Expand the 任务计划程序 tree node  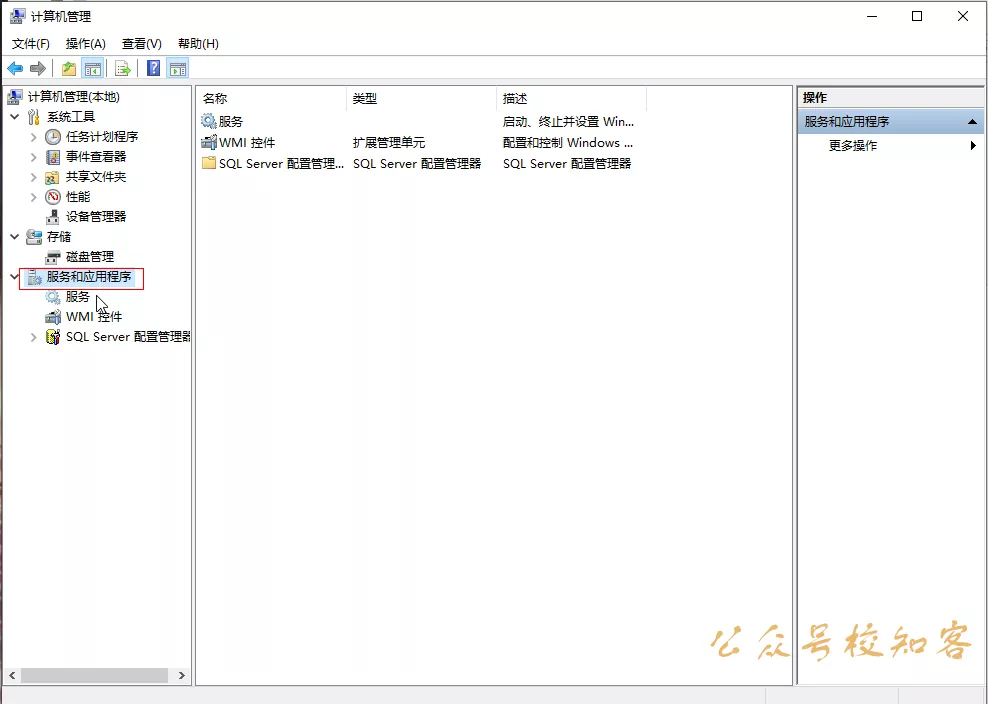(x=34, y=136)
